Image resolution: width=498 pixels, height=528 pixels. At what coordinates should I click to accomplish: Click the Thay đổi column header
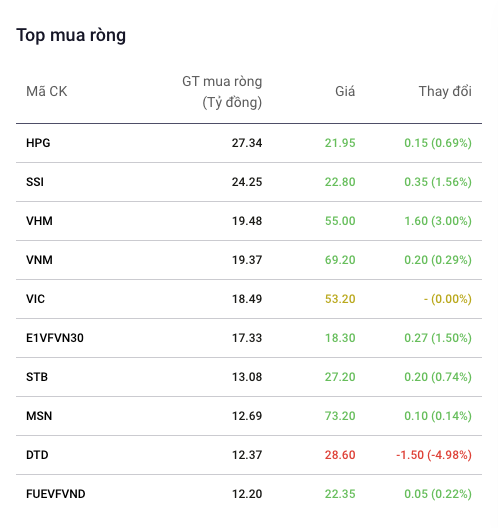click(x=445, y=92)
